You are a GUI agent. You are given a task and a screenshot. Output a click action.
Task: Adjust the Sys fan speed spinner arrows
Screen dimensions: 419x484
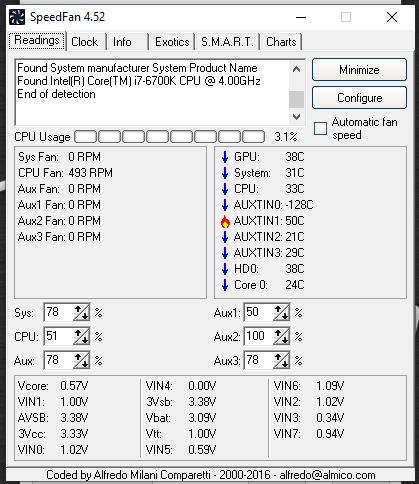pos(81,312)
